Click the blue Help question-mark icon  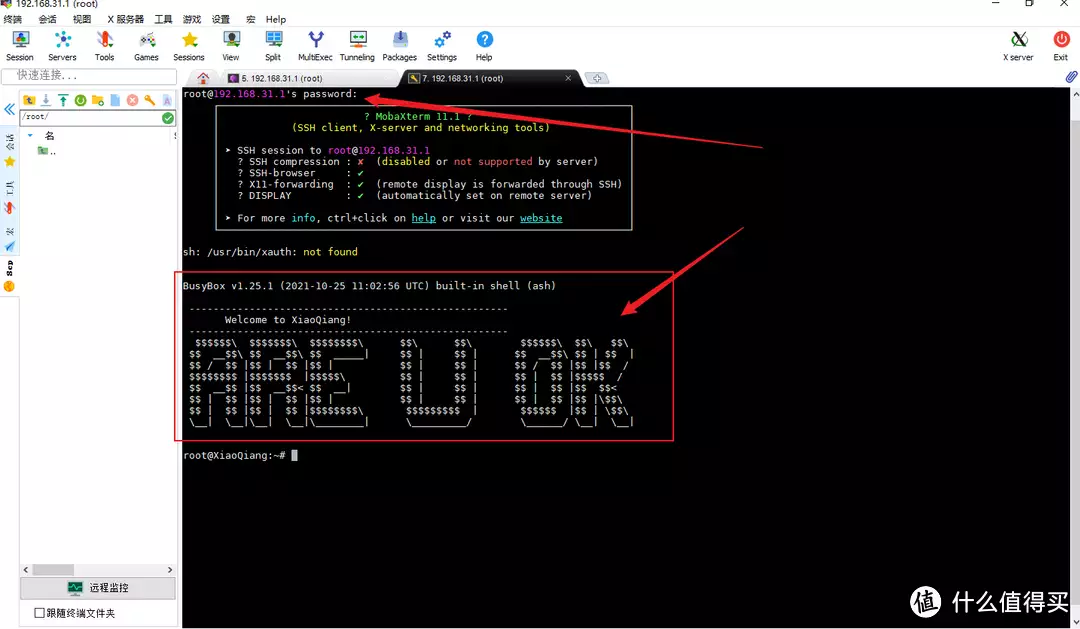click(x=484, y=40)
